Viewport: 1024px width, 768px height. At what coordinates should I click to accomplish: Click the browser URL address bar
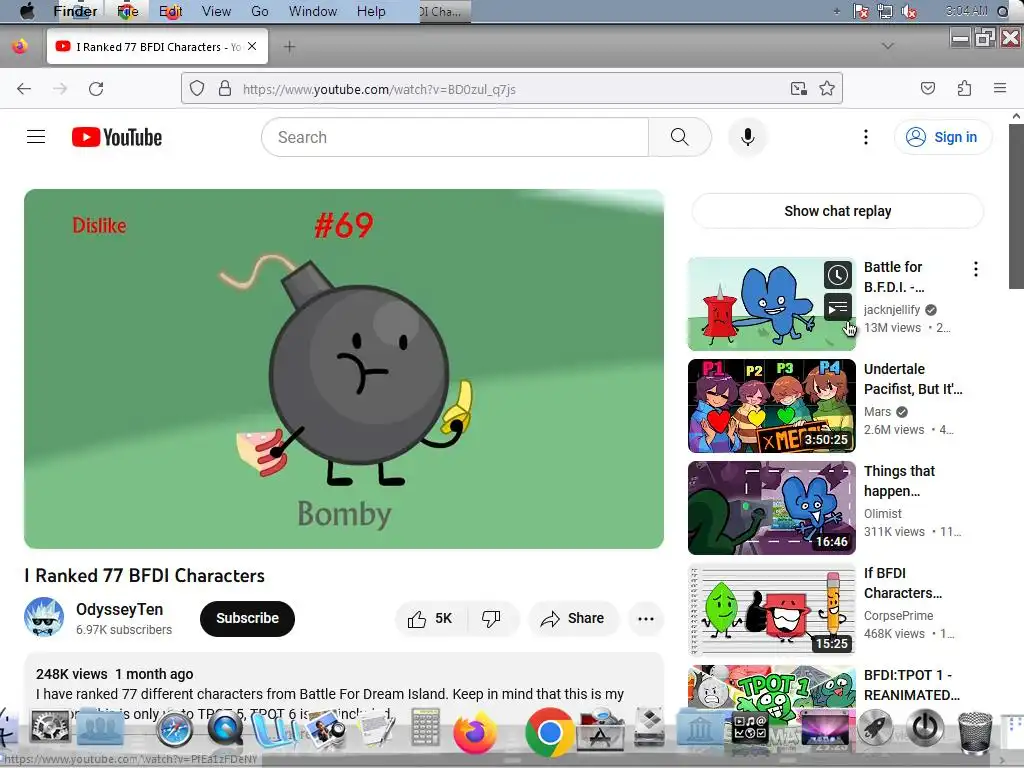coord(511,89)
